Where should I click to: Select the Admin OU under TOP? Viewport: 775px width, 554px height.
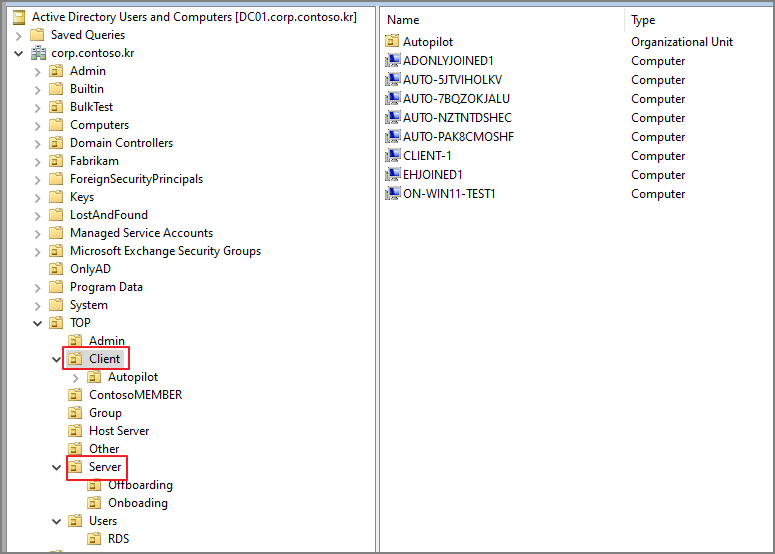107,341
